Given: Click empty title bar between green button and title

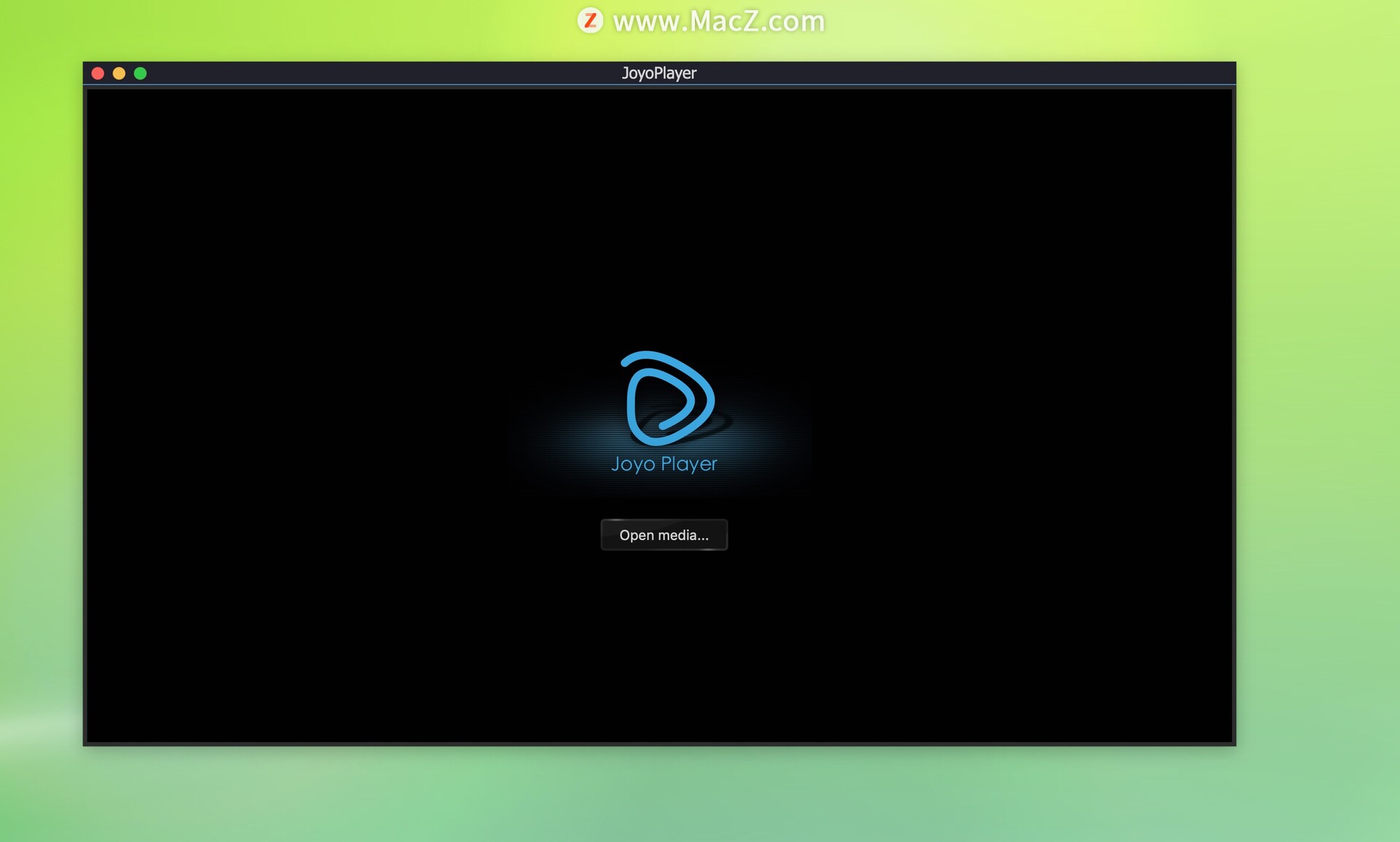Looking at the screenshot, I should point(379,73).
